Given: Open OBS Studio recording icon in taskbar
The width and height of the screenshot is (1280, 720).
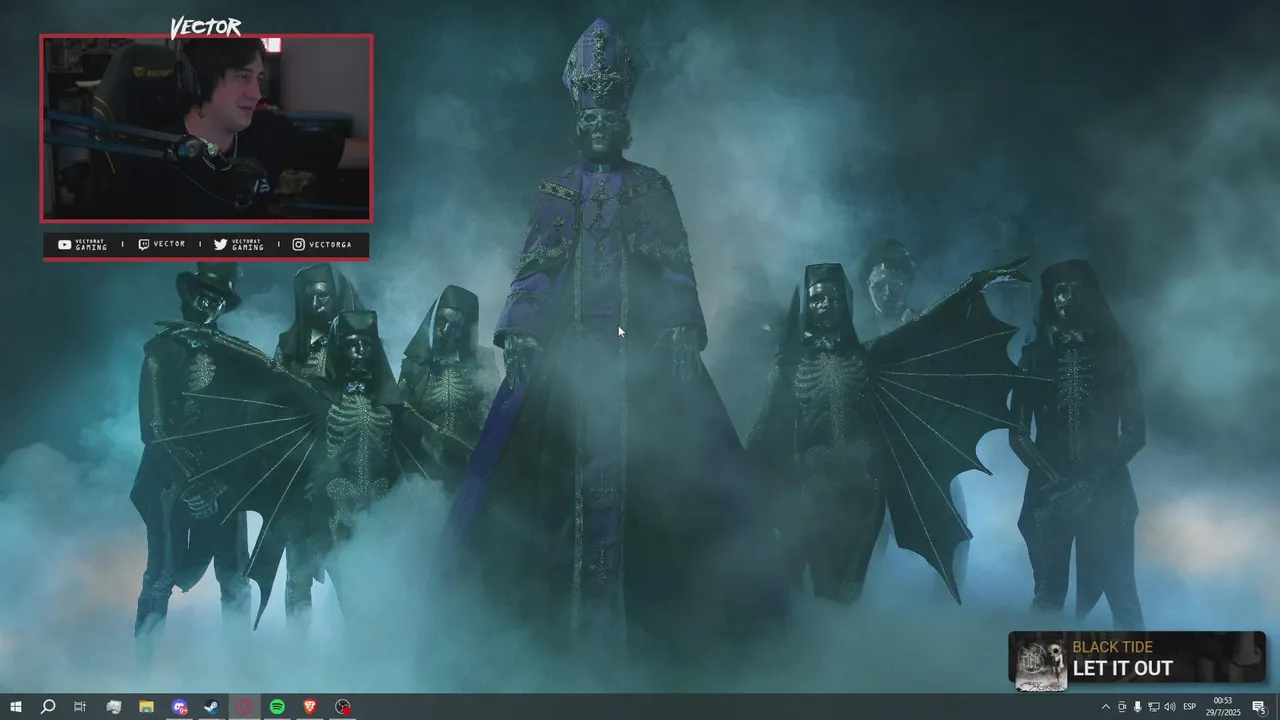Looking at the screenshot, I should (343, 707).
